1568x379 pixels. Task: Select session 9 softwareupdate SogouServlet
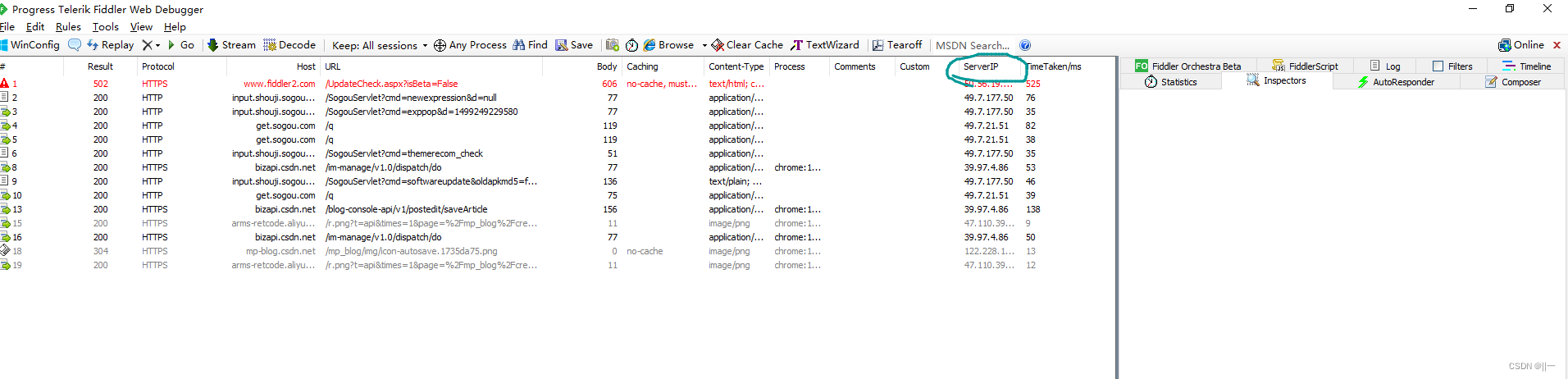pyautogui.click(x=557, y=181)
